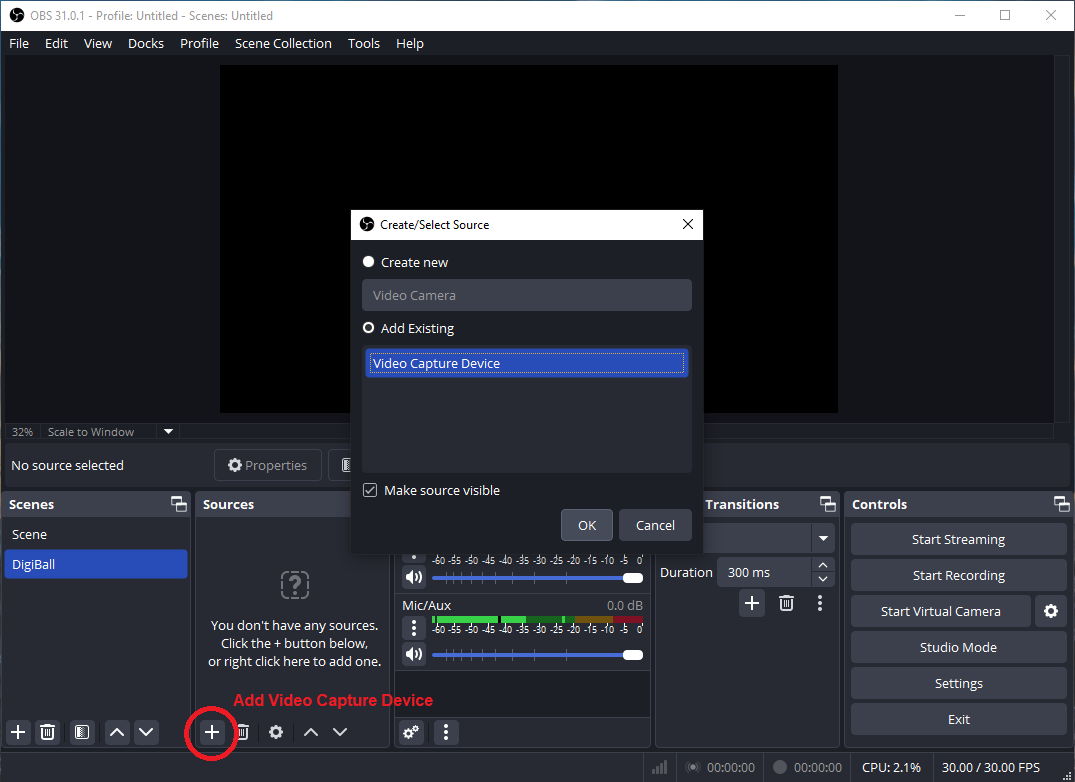Select the Create new radio button
Screen dimensions: 1075x782
pyautogui.click(x=369, y=262)
